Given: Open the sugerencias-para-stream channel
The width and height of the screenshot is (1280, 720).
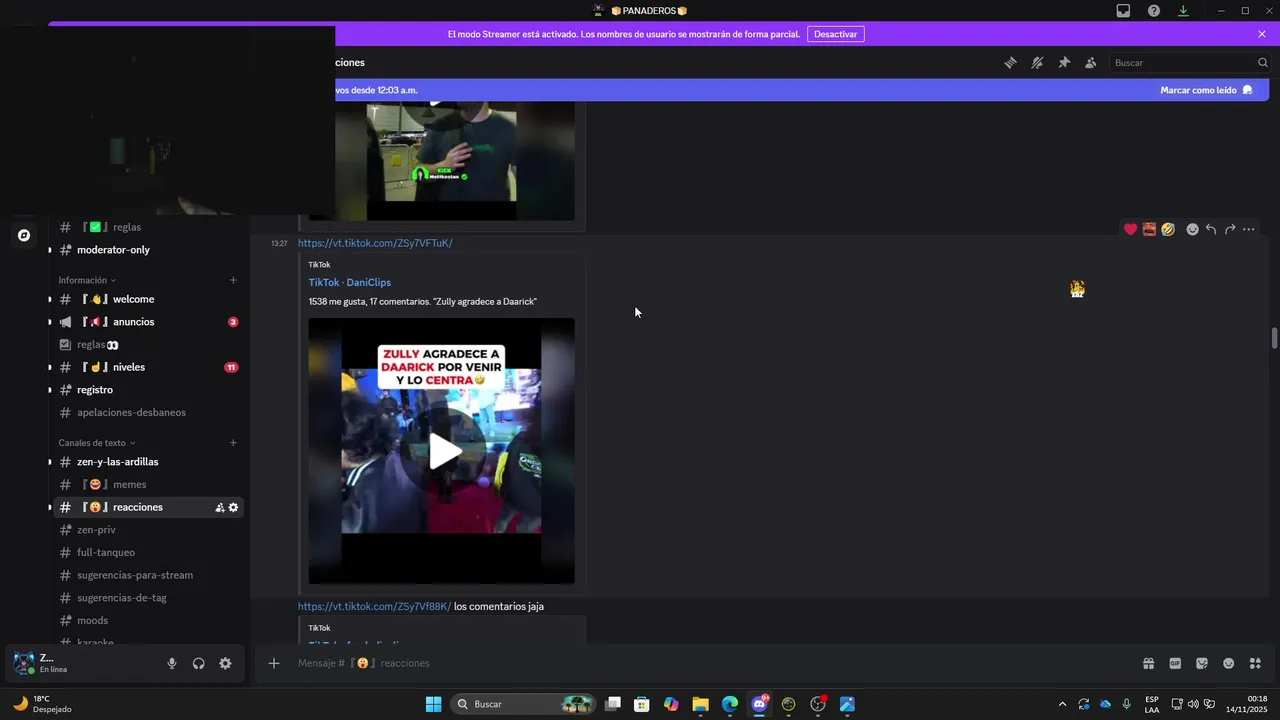Looking at the screenshot, I should (148, 575).
